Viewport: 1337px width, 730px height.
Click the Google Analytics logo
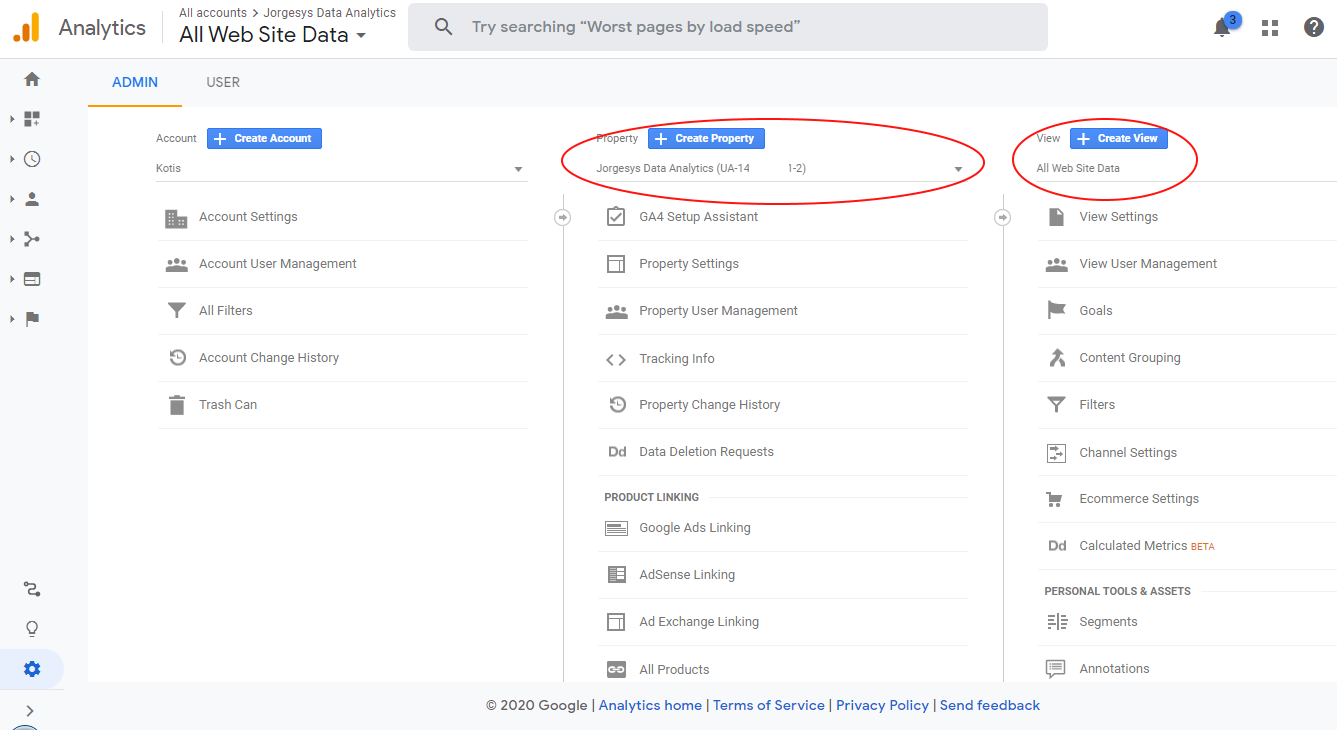click(27, 27)
